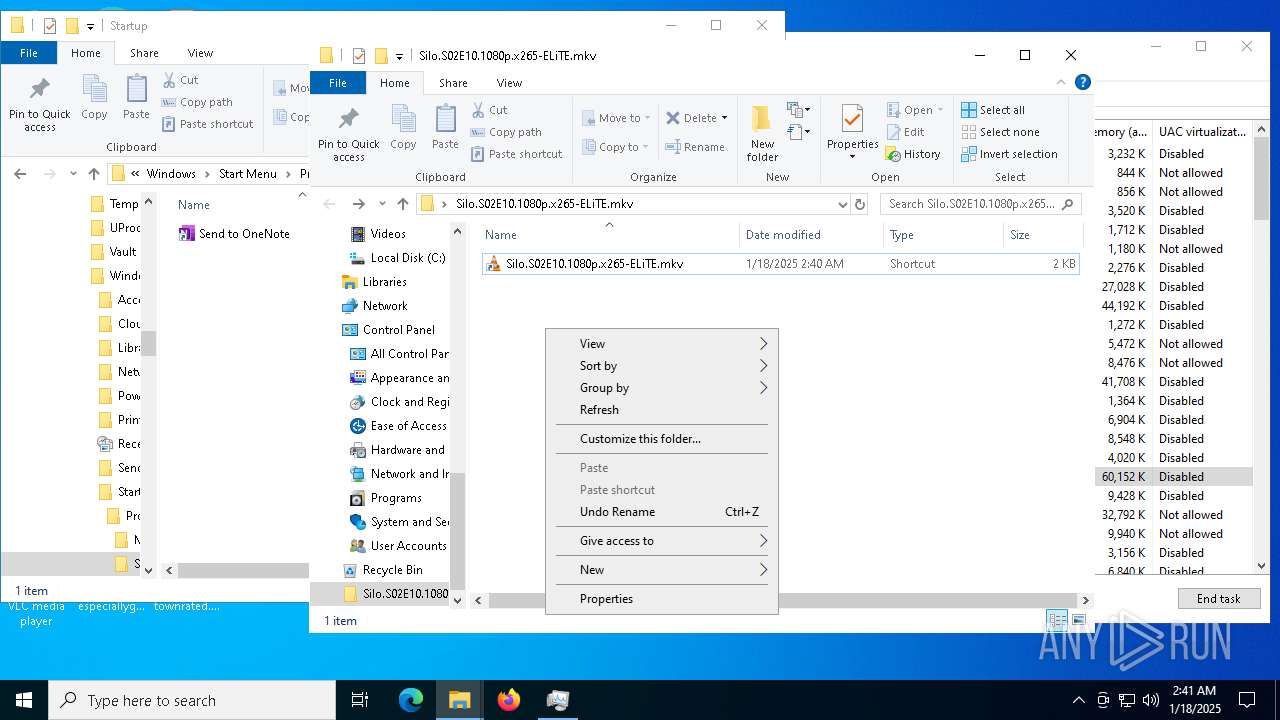Expand address bar history dropdown

(x=843, y=204)
